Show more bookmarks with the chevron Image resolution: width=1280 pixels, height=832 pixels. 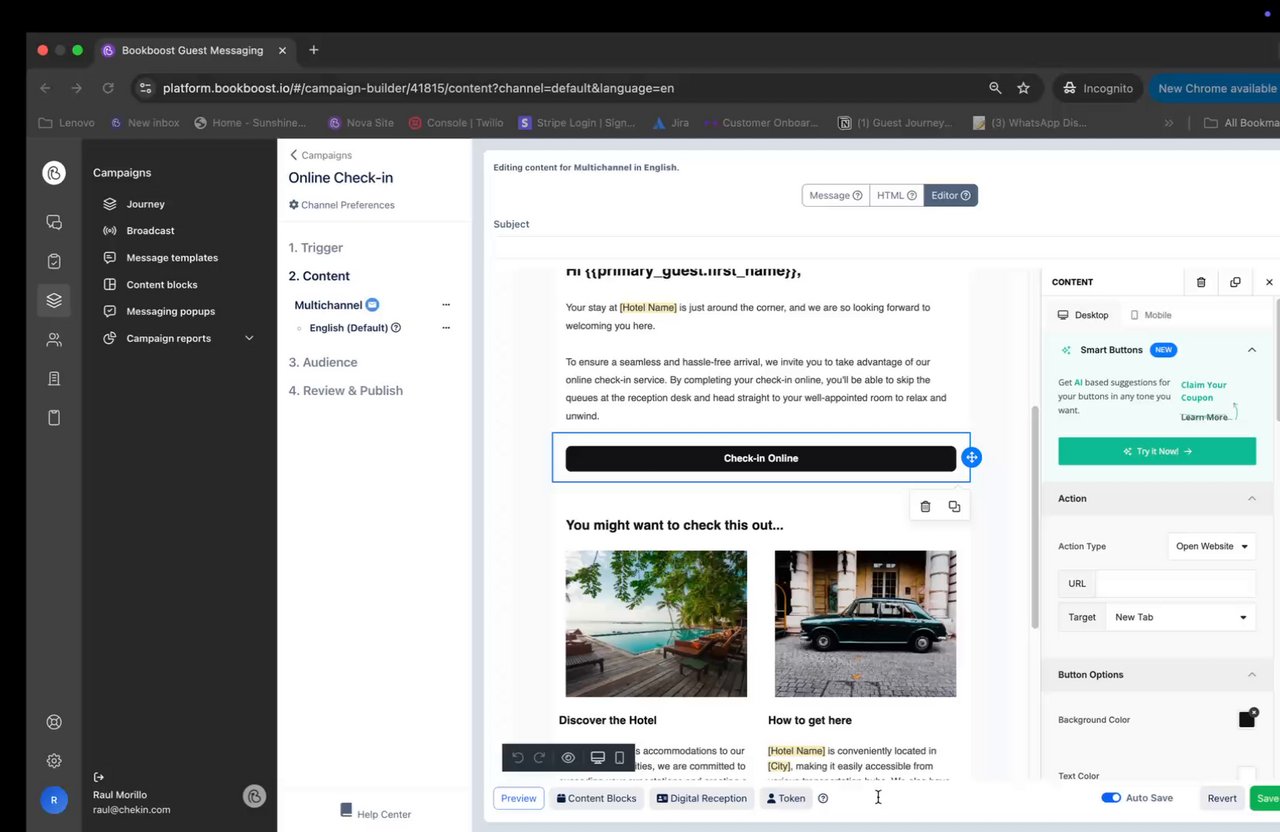coord(1169,123)
